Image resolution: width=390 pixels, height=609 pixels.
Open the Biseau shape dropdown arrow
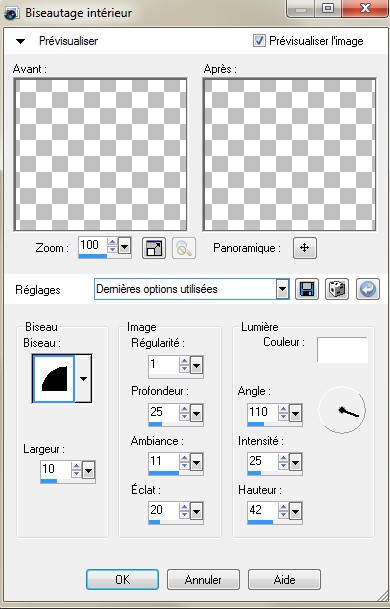(83, 378)
